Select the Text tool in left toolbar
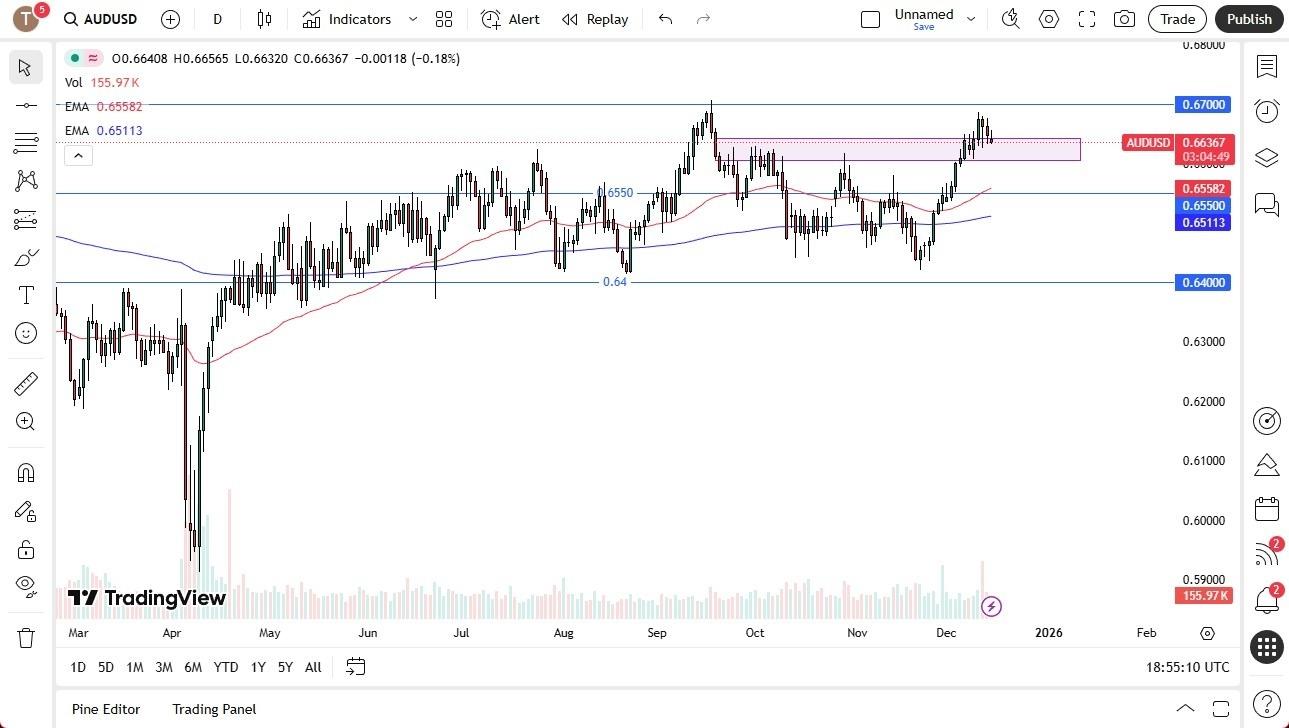The height and width of the screenshot is (728, 1289). pyautogui.click(x=26, y=295)
